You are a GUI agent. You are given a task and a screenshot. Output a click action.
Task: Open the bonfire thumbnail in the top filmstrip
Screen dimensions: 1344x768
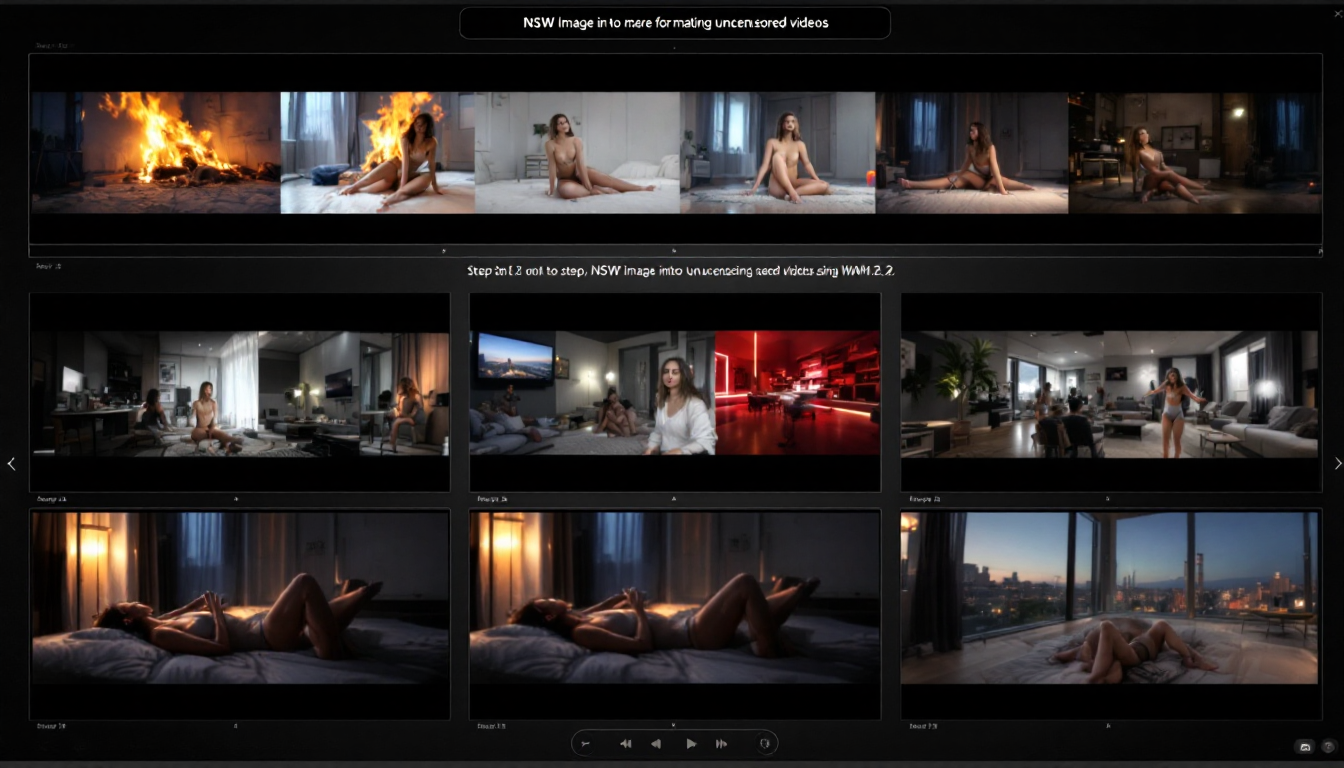click(155, 151)
